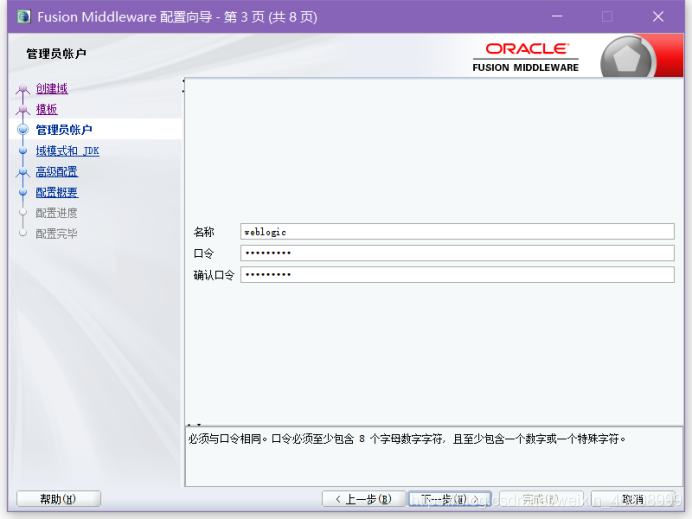Jump to the 高级配置 step link
This screenshot has width=692, height=519.
57,171
